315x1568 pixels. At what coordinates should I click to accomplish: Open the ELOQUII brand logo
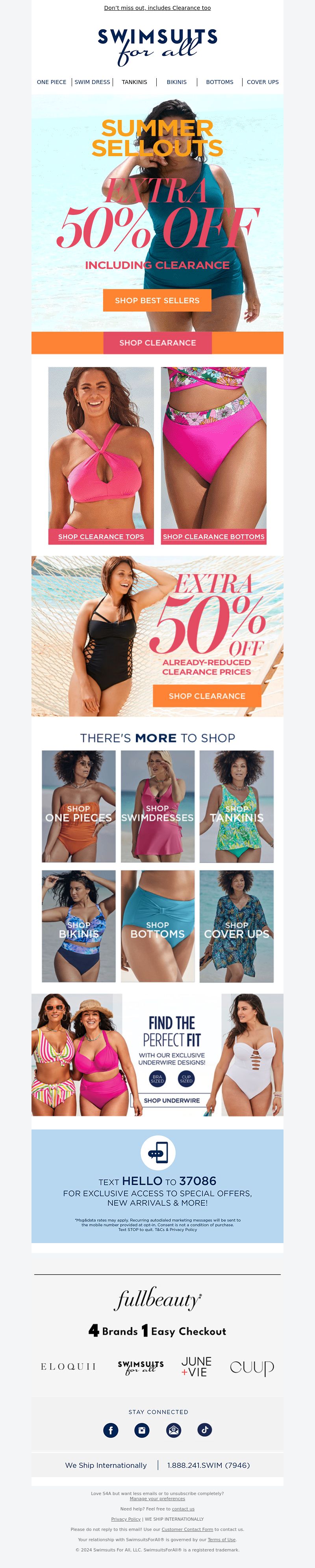[69, 1366]
